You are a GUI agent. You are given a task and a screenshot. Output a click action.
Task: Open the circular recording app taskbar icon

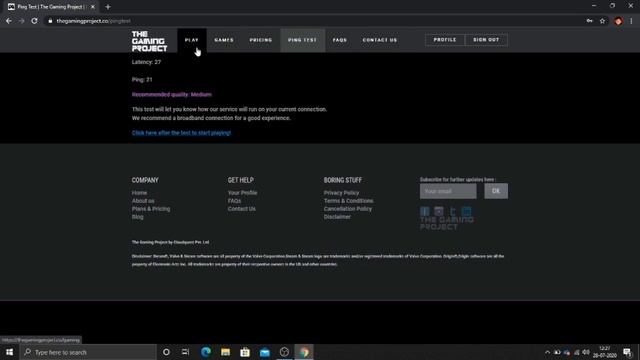[284, 352]
